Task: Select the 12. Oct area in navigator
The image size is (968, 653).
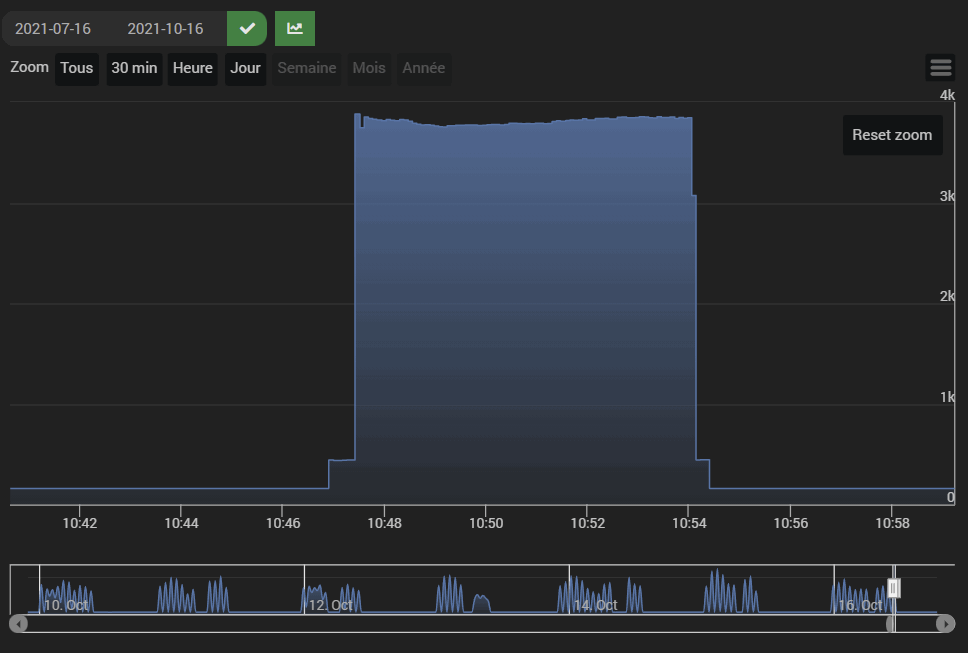Action: (x=330, y=605)
